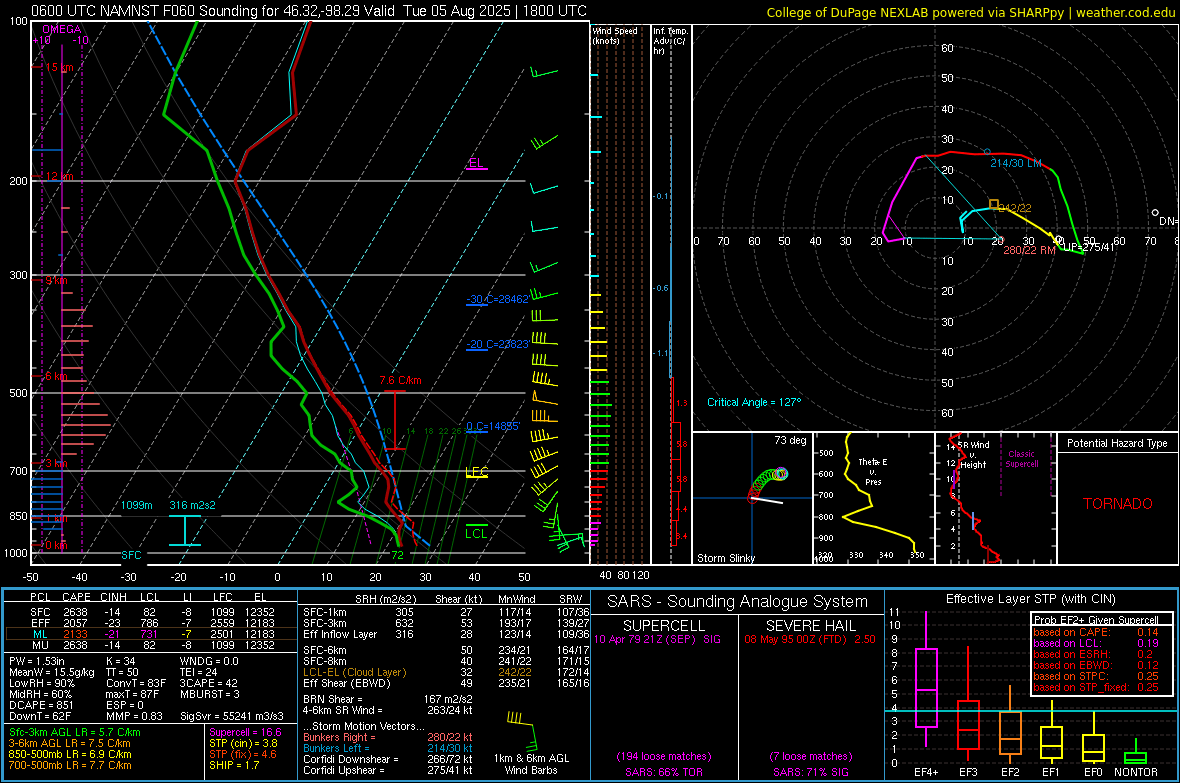Screen dimensions: 1180x783
Task: Click the Theta-E v. Pres panel label
Action: point(873,471)
